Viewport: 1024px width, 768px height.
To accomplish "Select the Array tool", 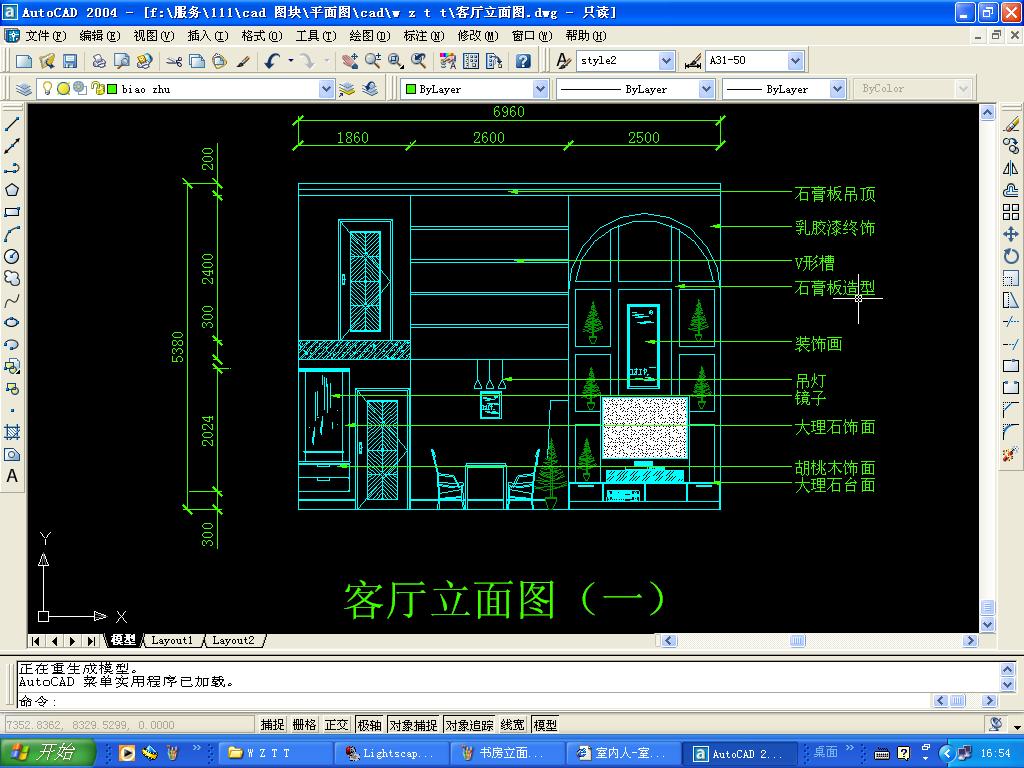I will 1011,212.
